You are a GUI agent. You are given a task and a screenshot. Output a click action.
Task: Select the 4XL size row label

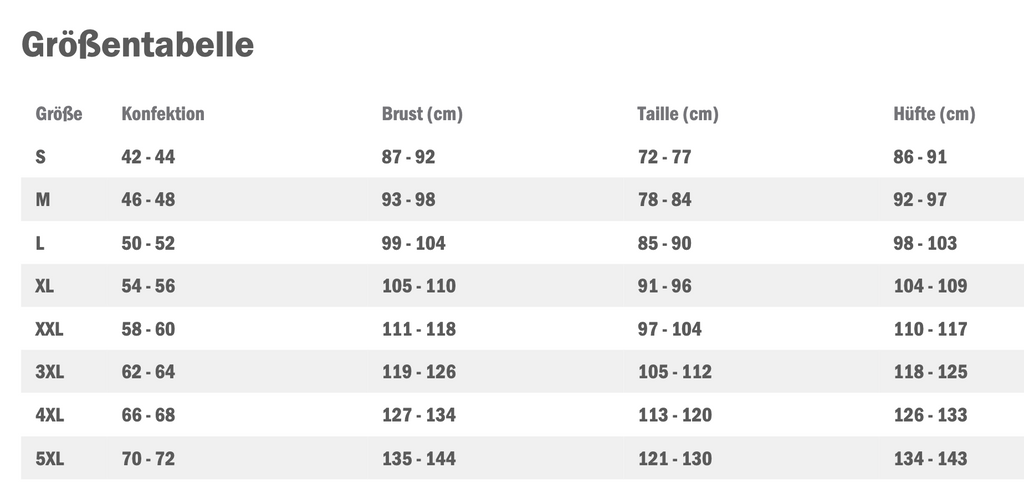(x=50, y=415)
